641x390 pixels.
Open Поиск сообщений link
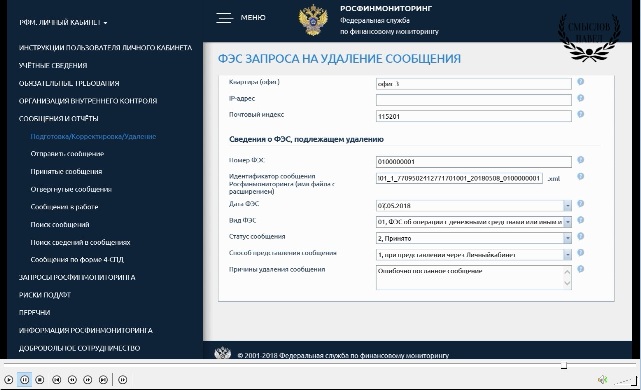[x=60, y=224]
